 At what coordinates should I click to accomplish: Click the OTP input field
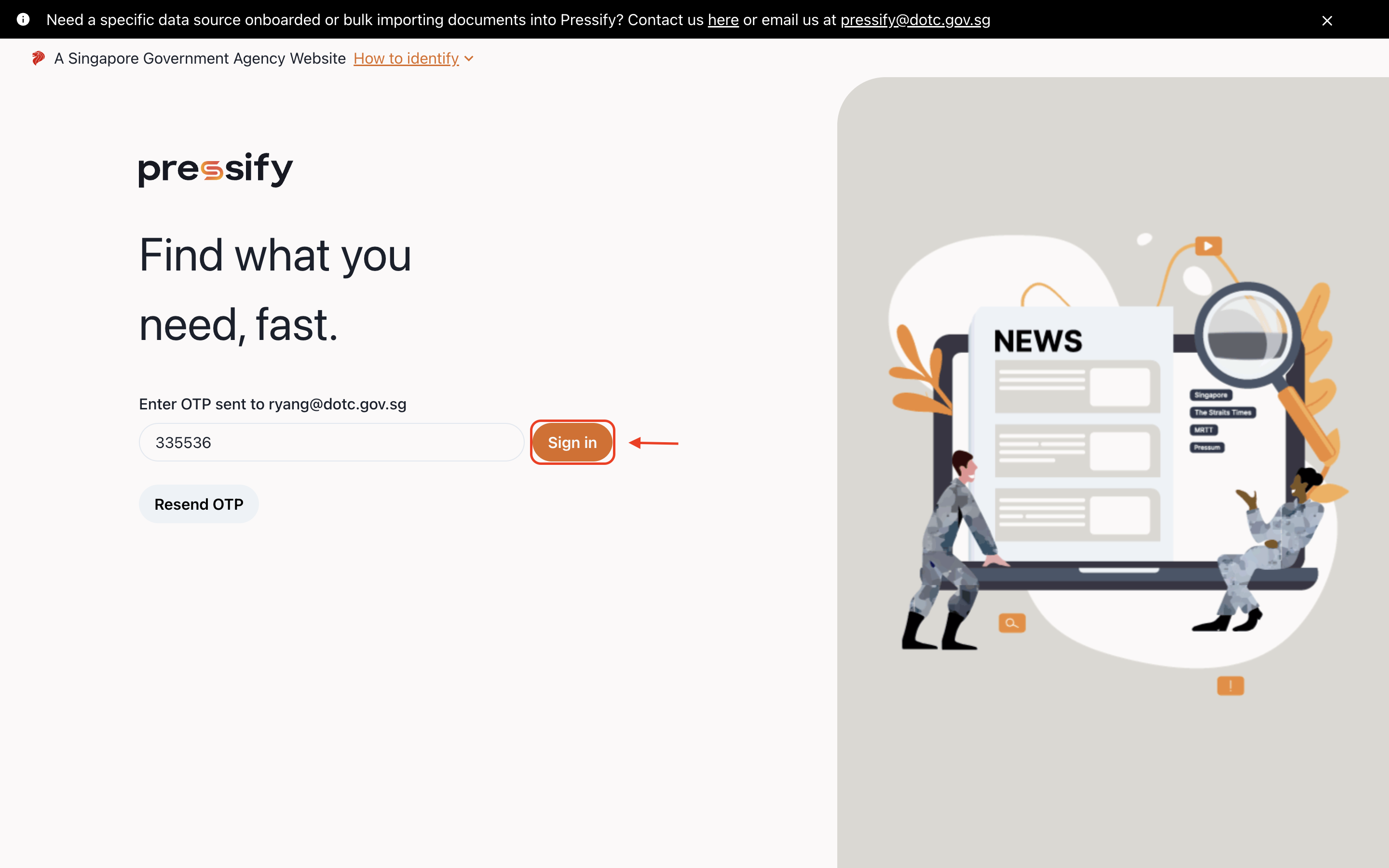tap(331, 443)
